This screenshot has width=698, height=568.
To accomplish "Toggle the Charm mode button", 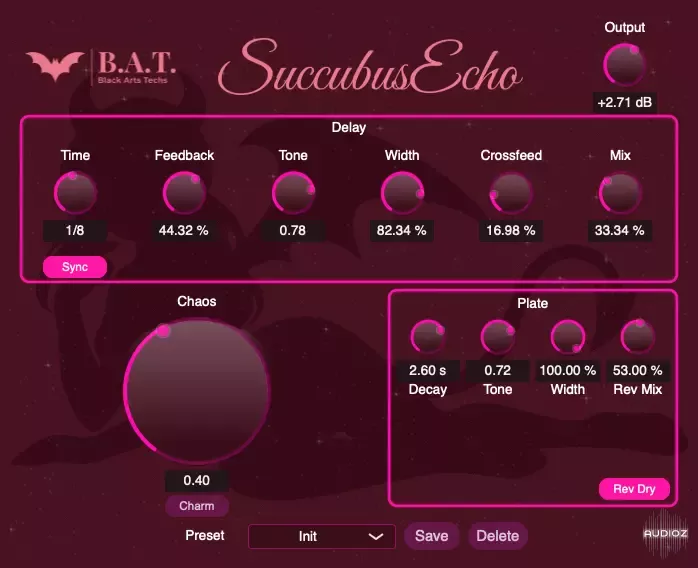I will tap(197, 506).
